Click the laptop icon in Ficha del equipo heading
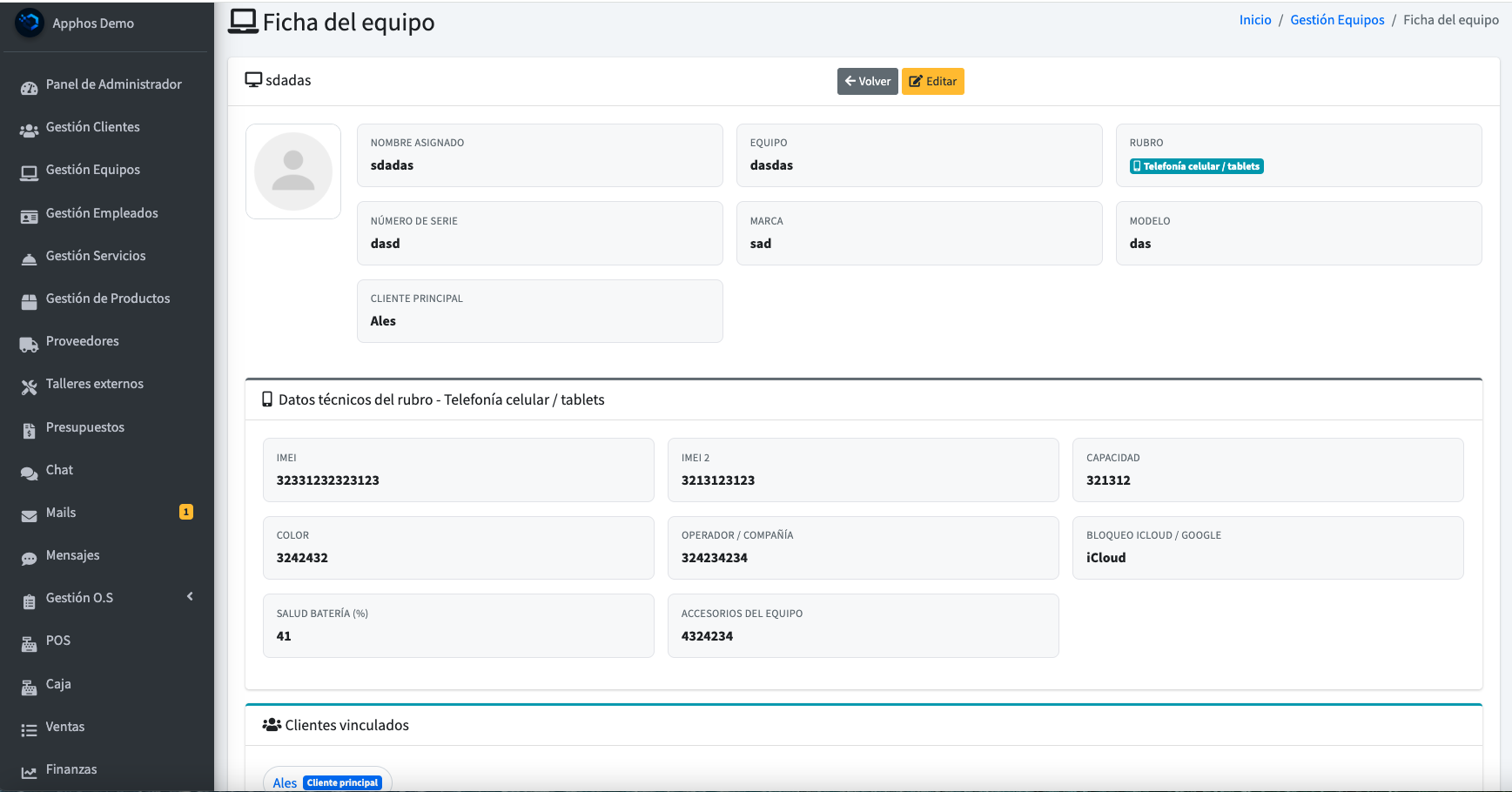The image size is (1512, 792). [243, 22]
